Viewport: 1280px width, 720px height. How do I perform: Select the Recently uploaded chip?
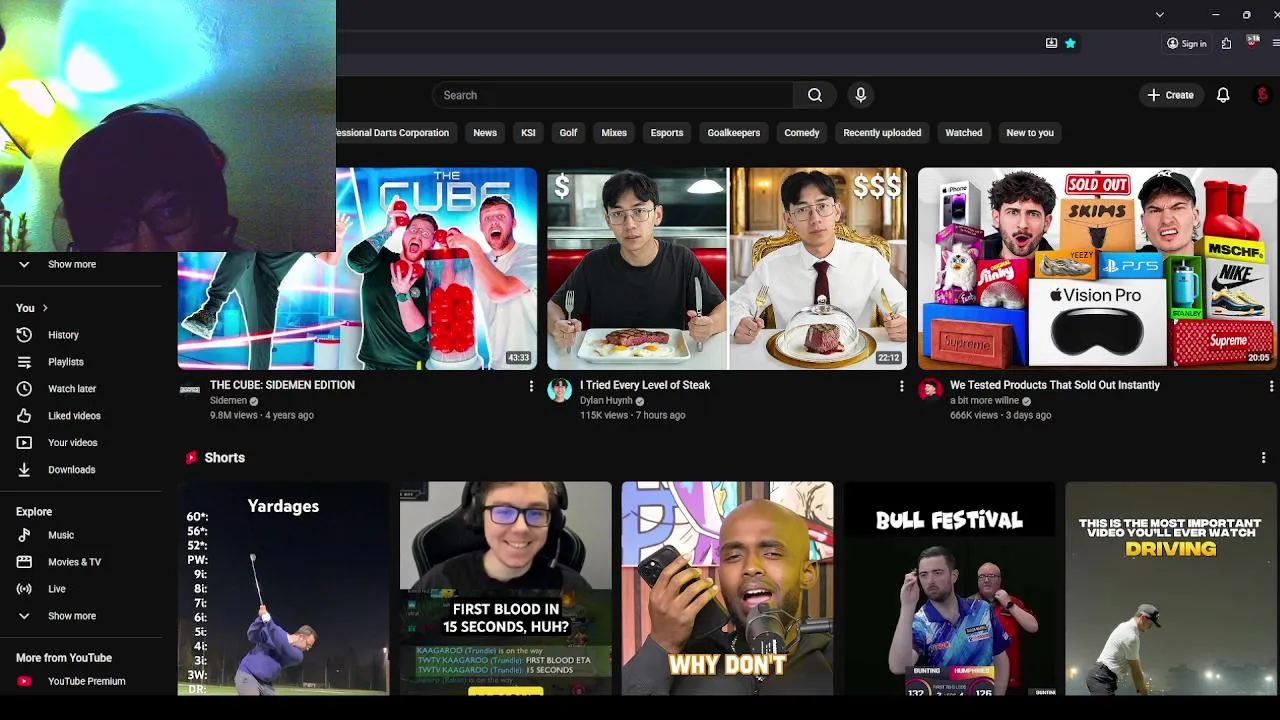882,133
